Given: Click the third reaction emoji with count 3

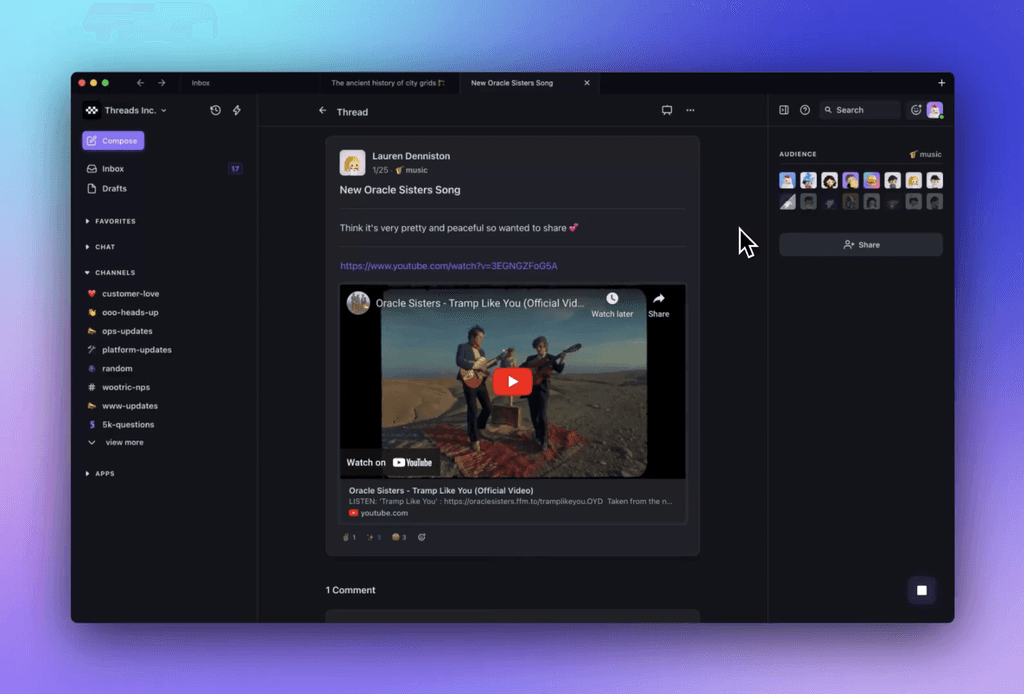Looking at the screenshot, I should pyautogui.click(x=399, y=537).
